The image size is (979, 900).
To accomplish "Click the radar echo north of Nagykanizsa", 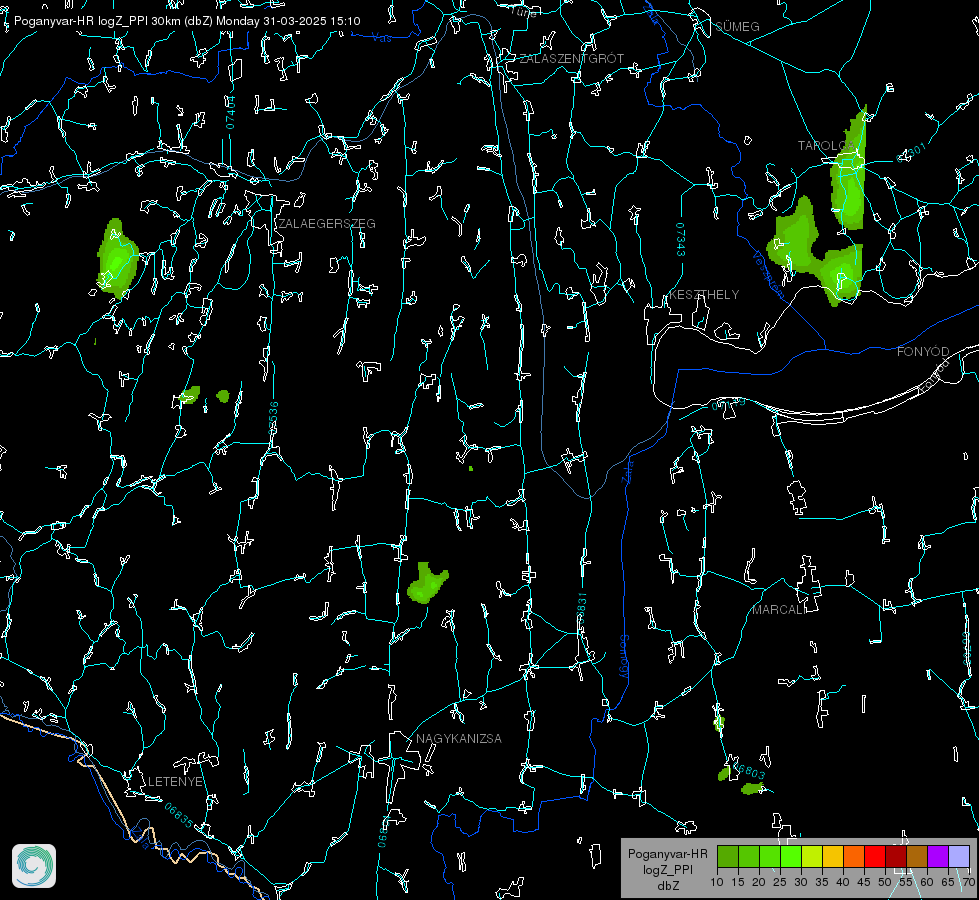I will (x=427, y=583).
